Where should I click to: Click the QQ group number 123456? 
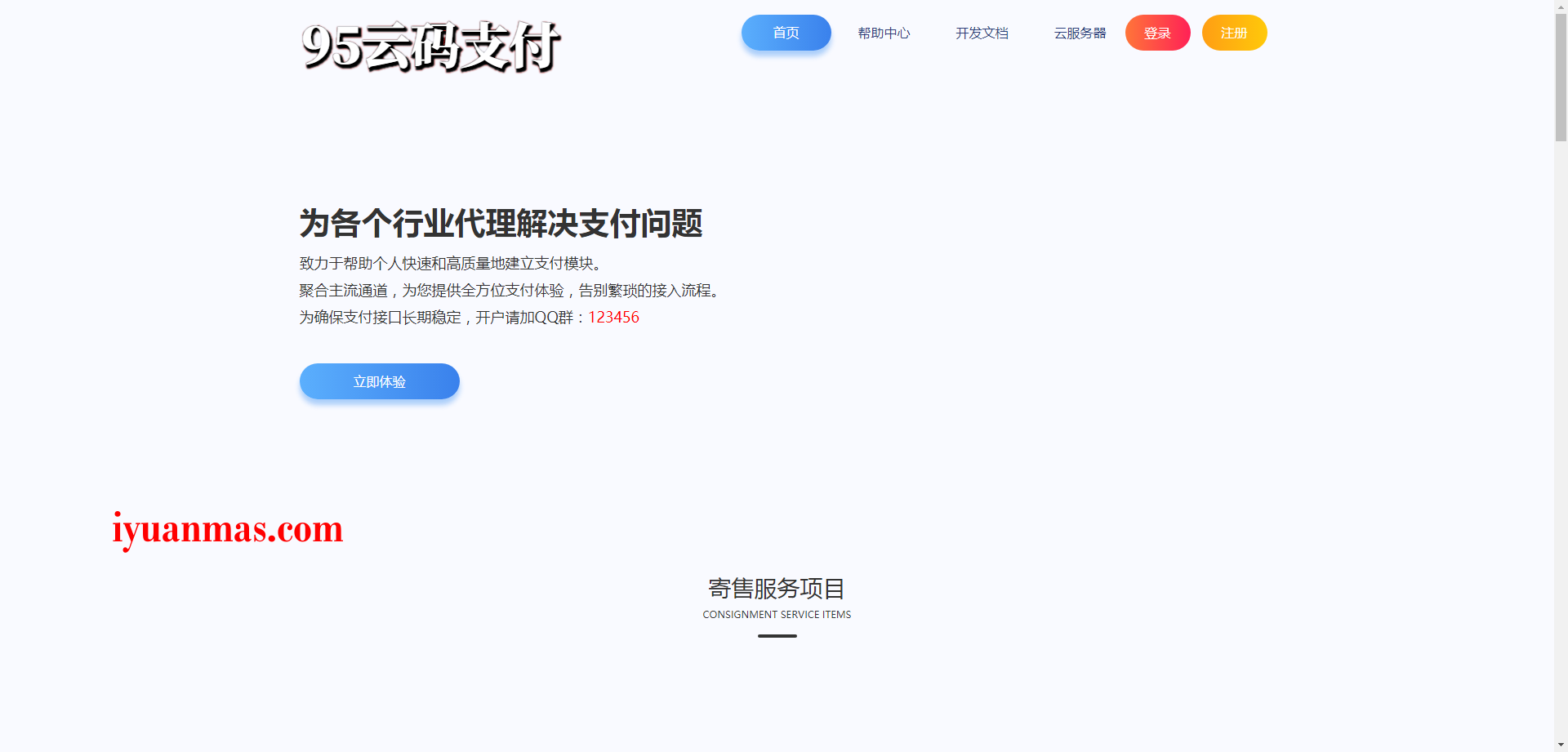click(613, 318)
